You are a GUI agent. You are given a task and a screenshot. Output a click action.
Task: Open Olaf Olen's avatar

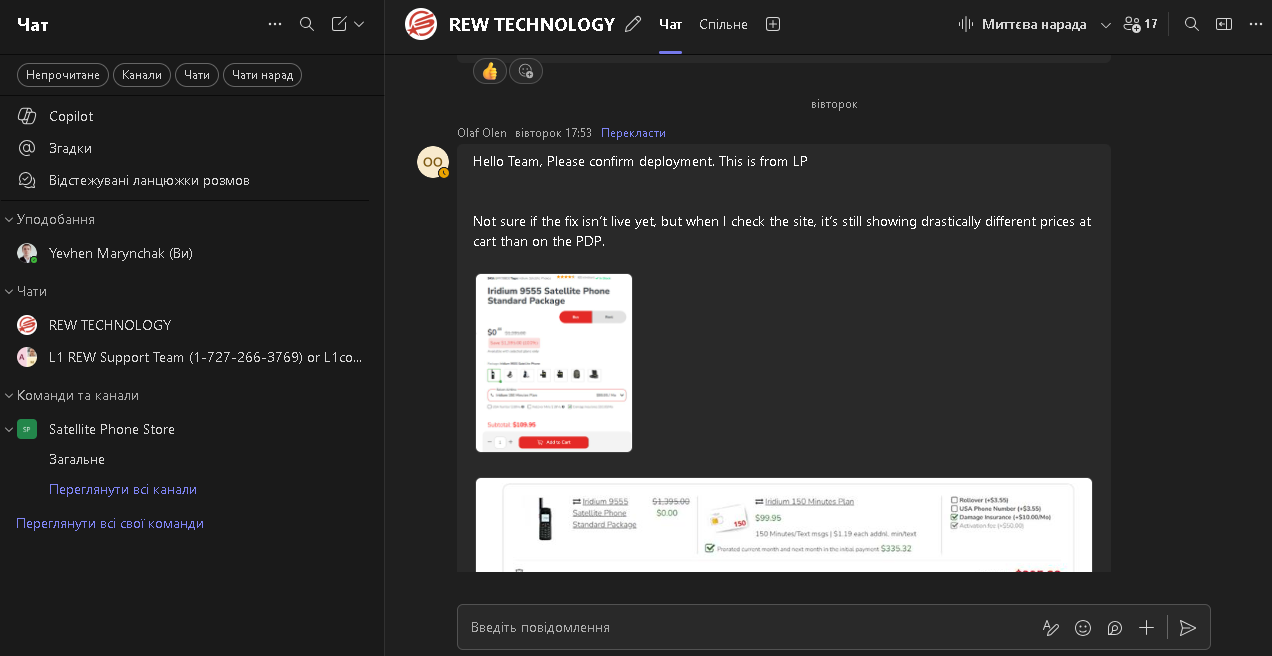point(433,162)
